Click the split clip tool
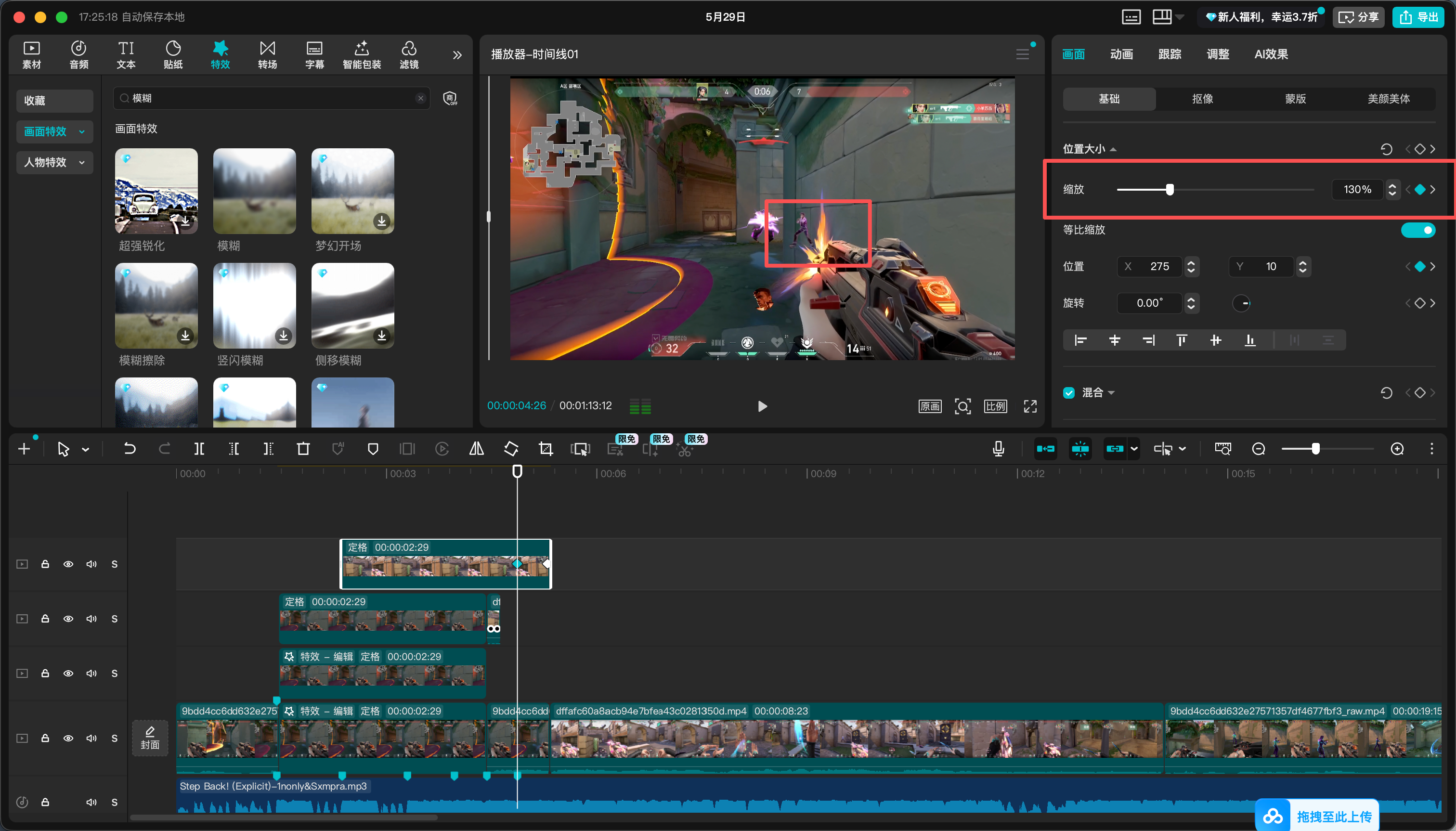 (x=199, y=449)
